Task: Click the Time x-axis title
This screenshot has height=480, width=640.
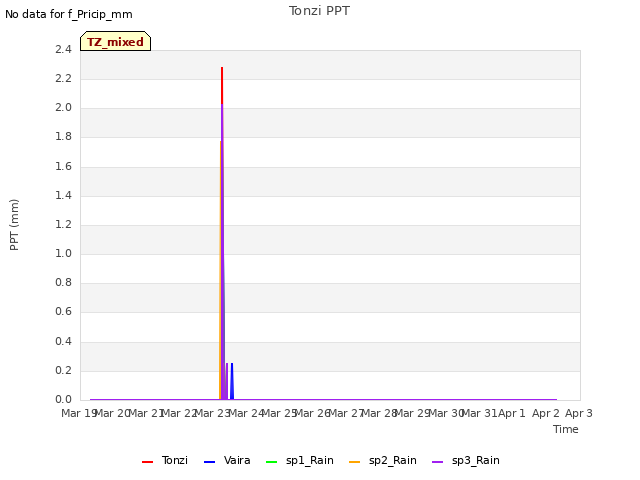Action: (x=566, y=429)
